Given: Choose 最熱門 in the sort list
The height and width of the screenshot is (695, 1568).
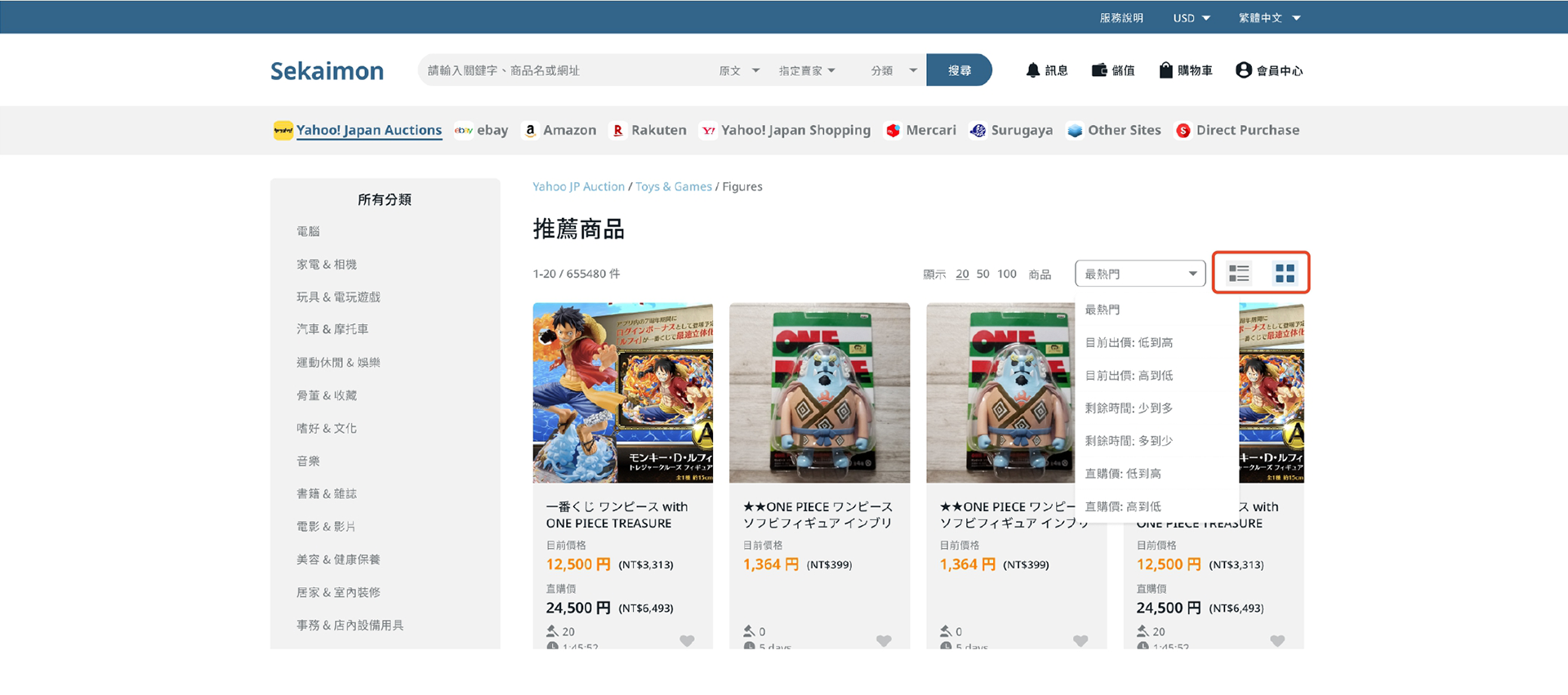Looking at the screenshot, I should (x=1102, y=310).
